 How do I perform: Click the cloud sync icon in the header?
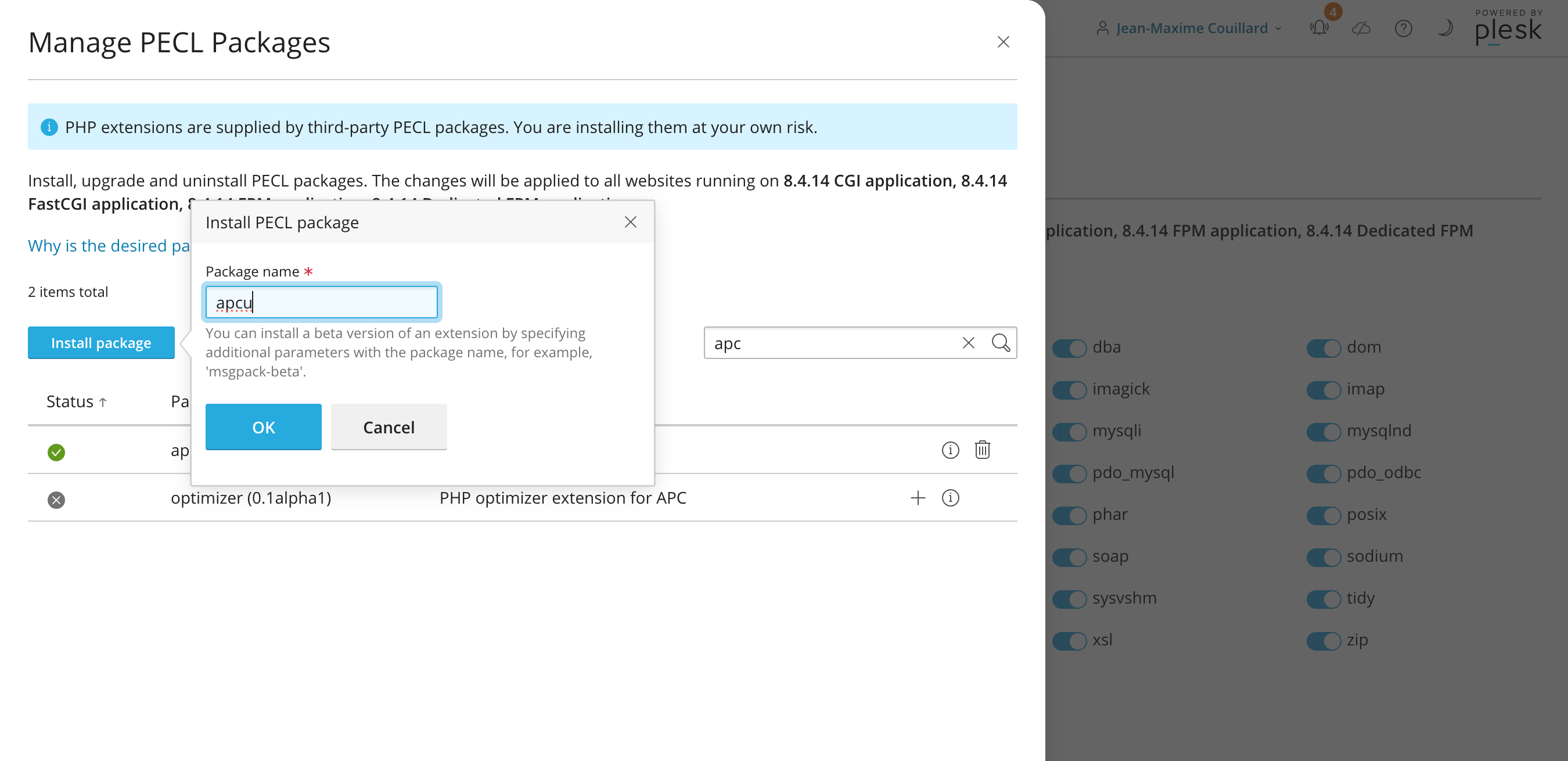[1361, 28]
